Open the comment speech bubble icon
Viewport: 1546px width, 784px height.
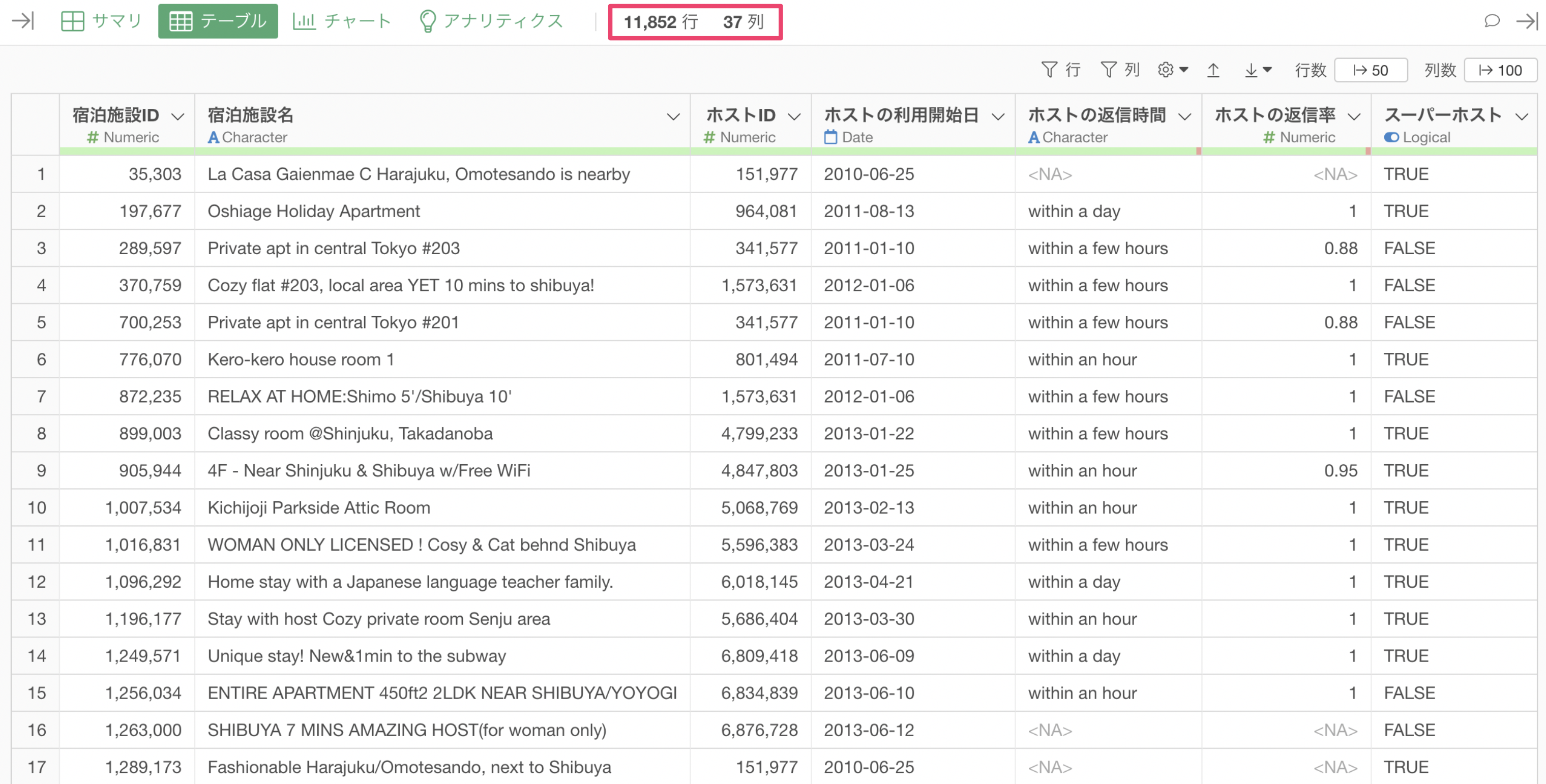[1492, 21]
